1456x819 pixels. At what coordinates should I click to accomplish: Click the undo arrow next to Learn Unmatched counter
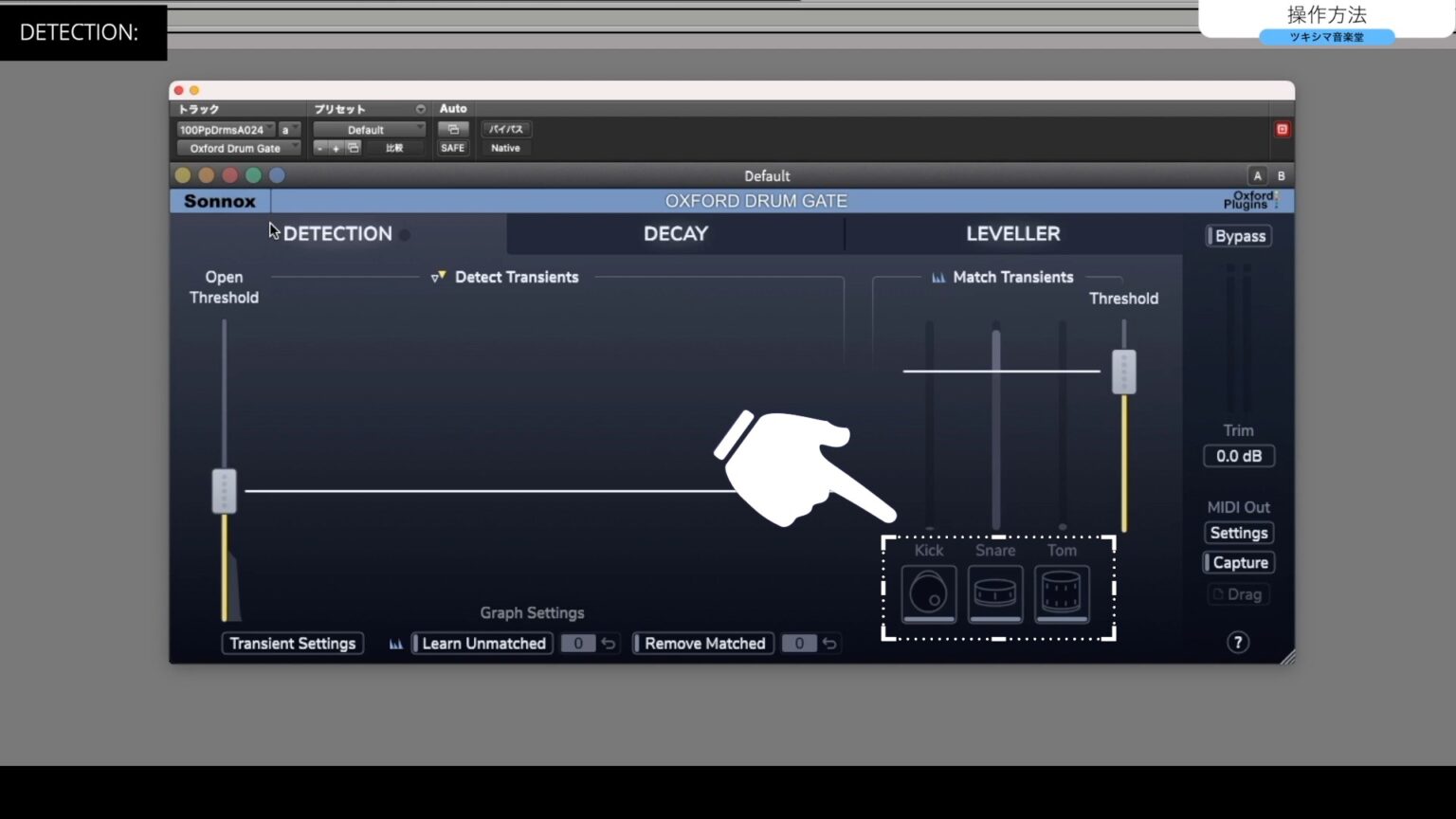click(610, 643)
